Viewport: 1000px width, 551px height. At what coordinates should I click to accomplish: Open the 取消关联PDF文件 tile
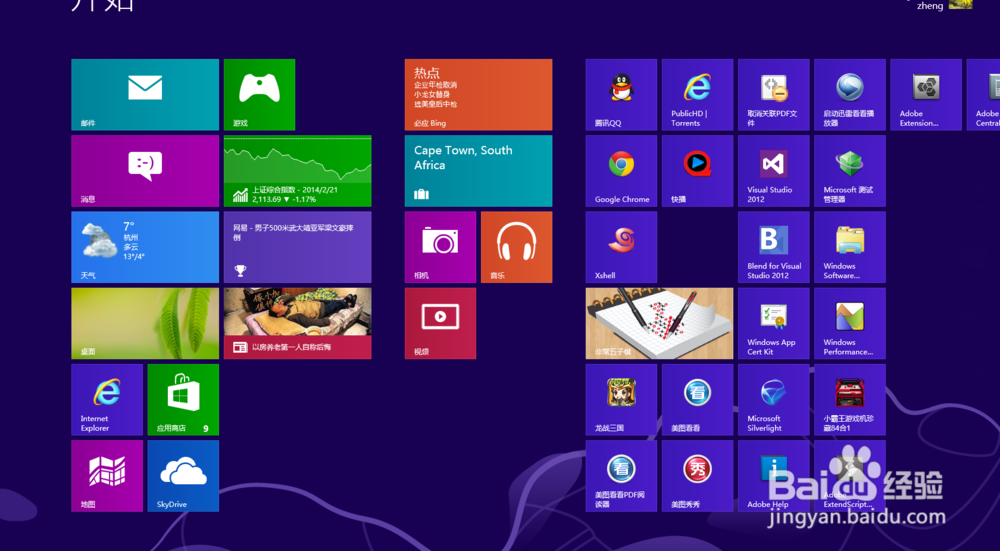pyautogui.click(x=774, y=94)
